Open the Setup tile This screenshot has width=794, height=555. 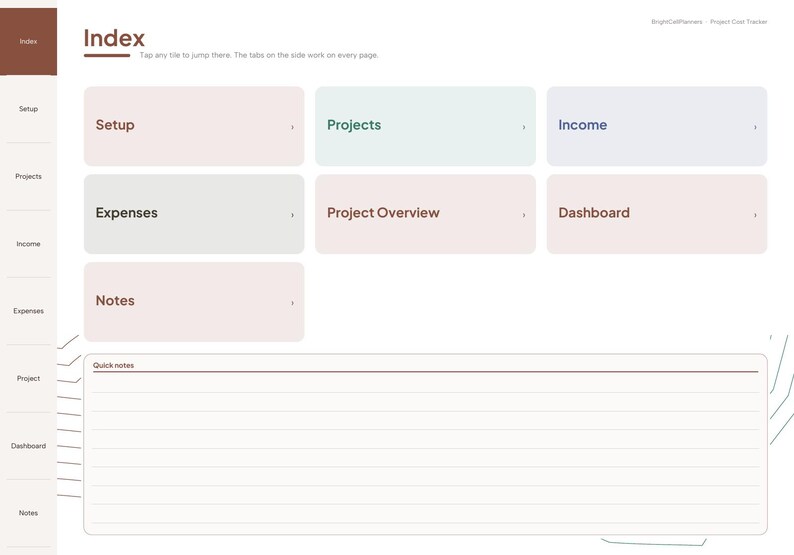click(x=194, y=126)
